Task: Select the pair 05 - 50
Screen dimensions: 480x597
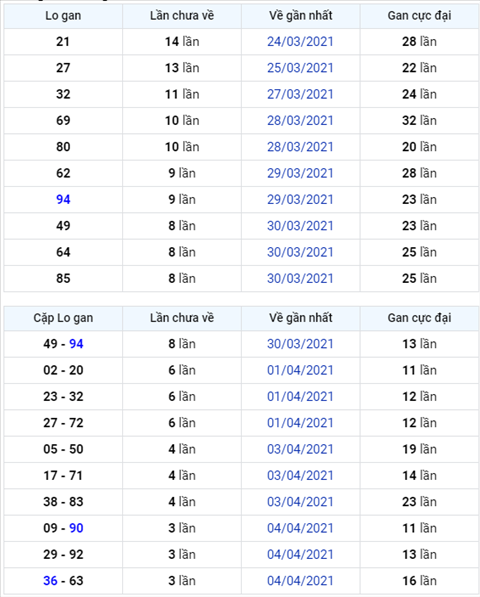Action: click(63, 449)
